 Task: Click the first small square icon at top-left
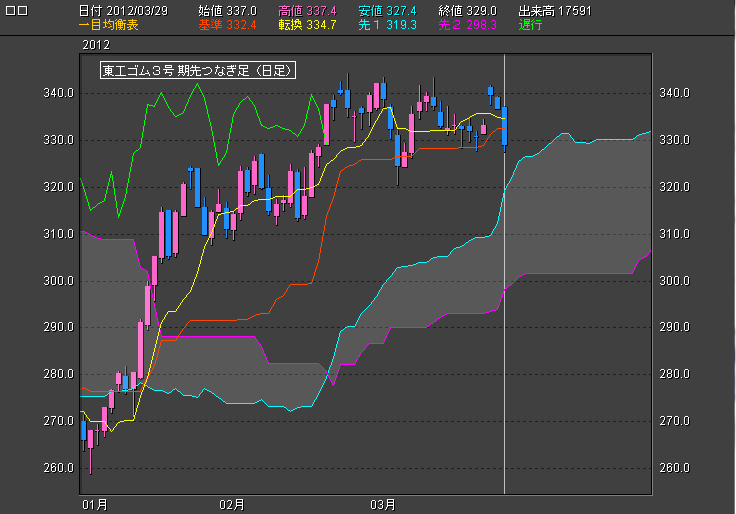point(10,10)
